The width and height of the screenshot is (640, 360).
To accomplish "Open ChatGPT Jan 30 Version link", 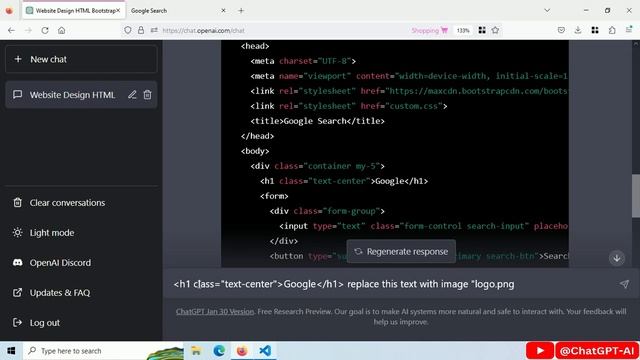I will click(x=215, y=311).
